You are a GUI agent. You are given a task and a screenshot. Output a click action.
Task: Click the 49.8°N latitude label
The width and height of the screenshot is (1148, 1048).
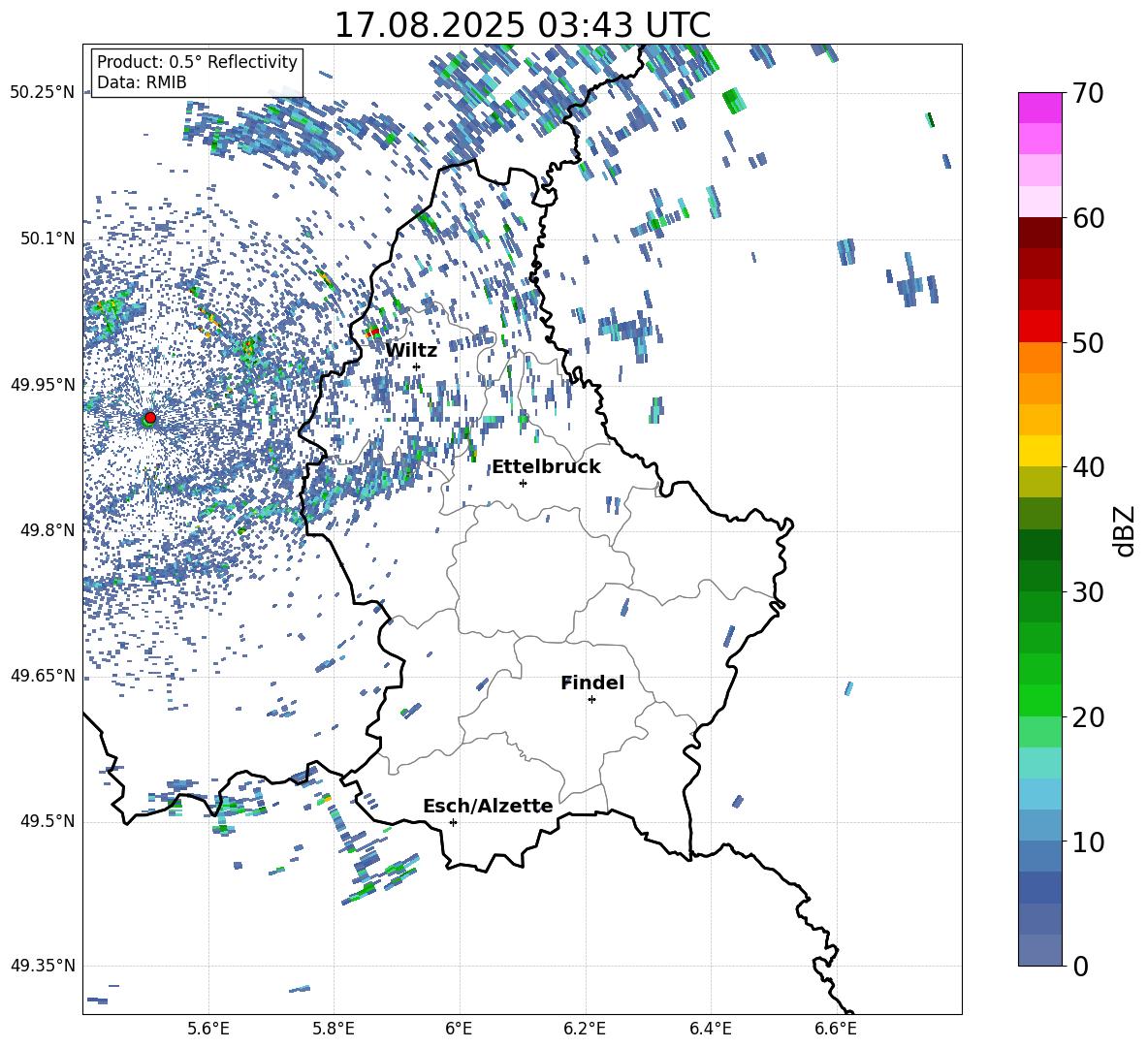tap(47, 530)
